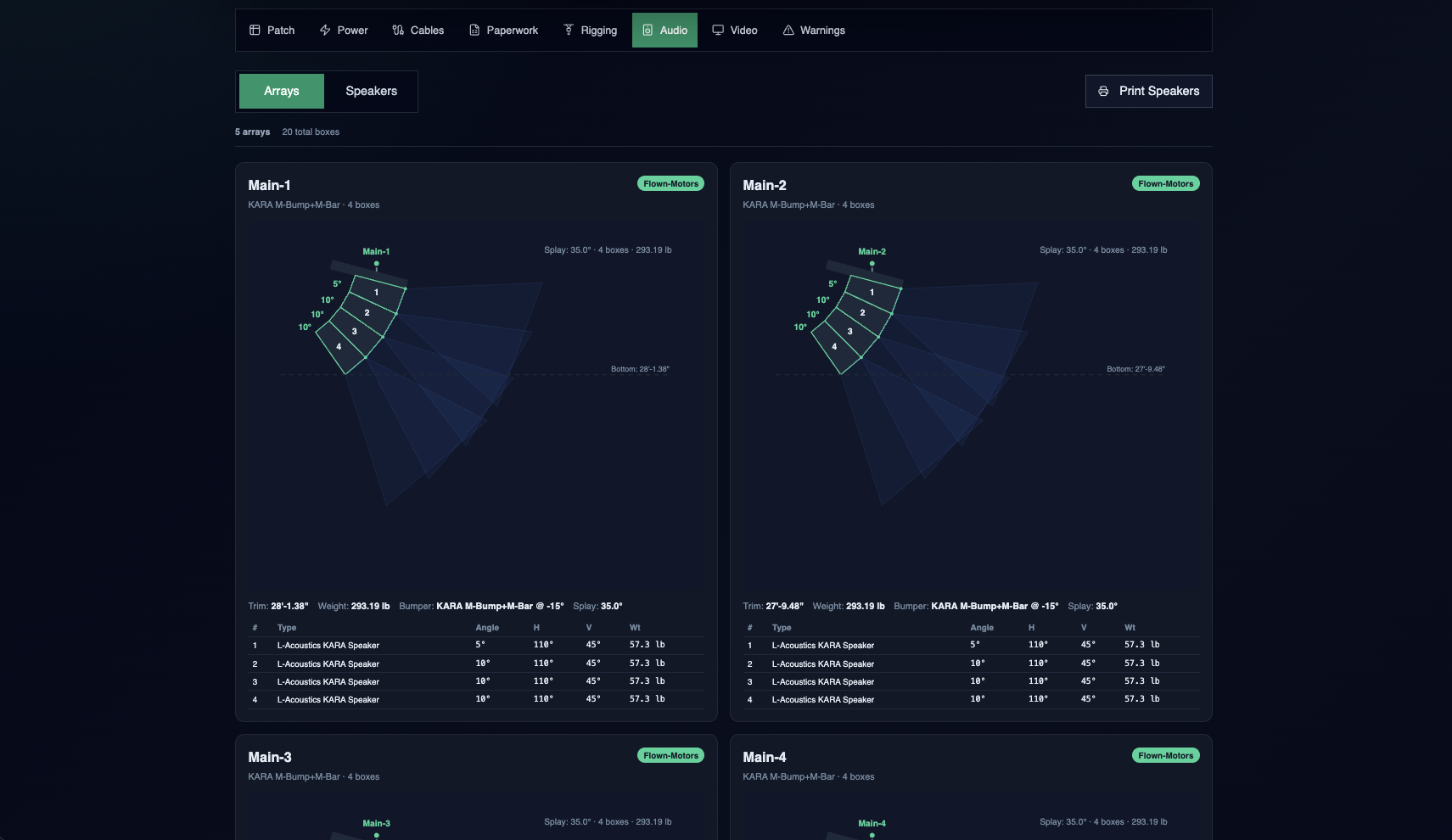Viewport: 1452px width, 840px height.
Task: Click the Main-4 card title
Action: [x=765, y=757]
